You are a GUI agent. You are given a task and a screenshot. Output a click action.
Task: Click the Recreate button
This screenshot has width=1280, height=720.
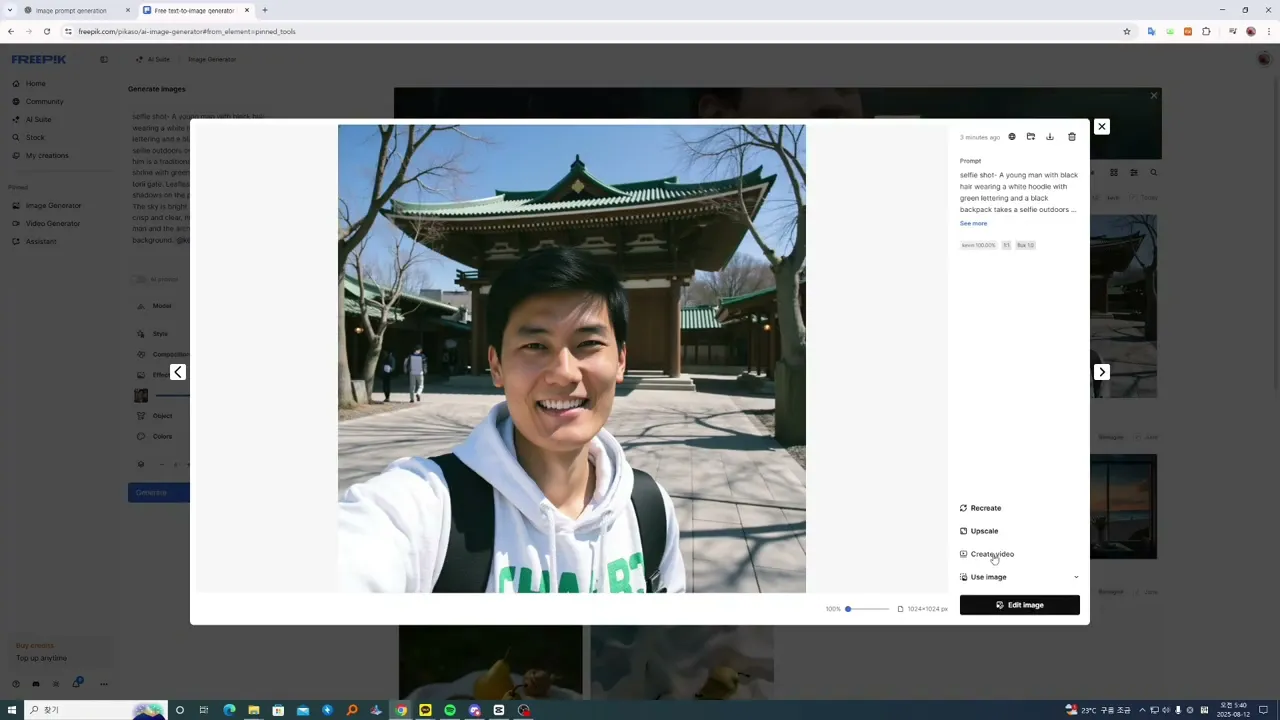coord(980,508)
